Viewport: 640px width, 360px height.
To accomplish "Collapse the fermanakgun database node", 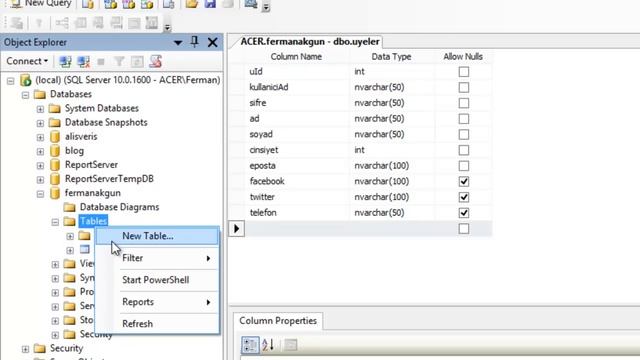I will (40, 193).
